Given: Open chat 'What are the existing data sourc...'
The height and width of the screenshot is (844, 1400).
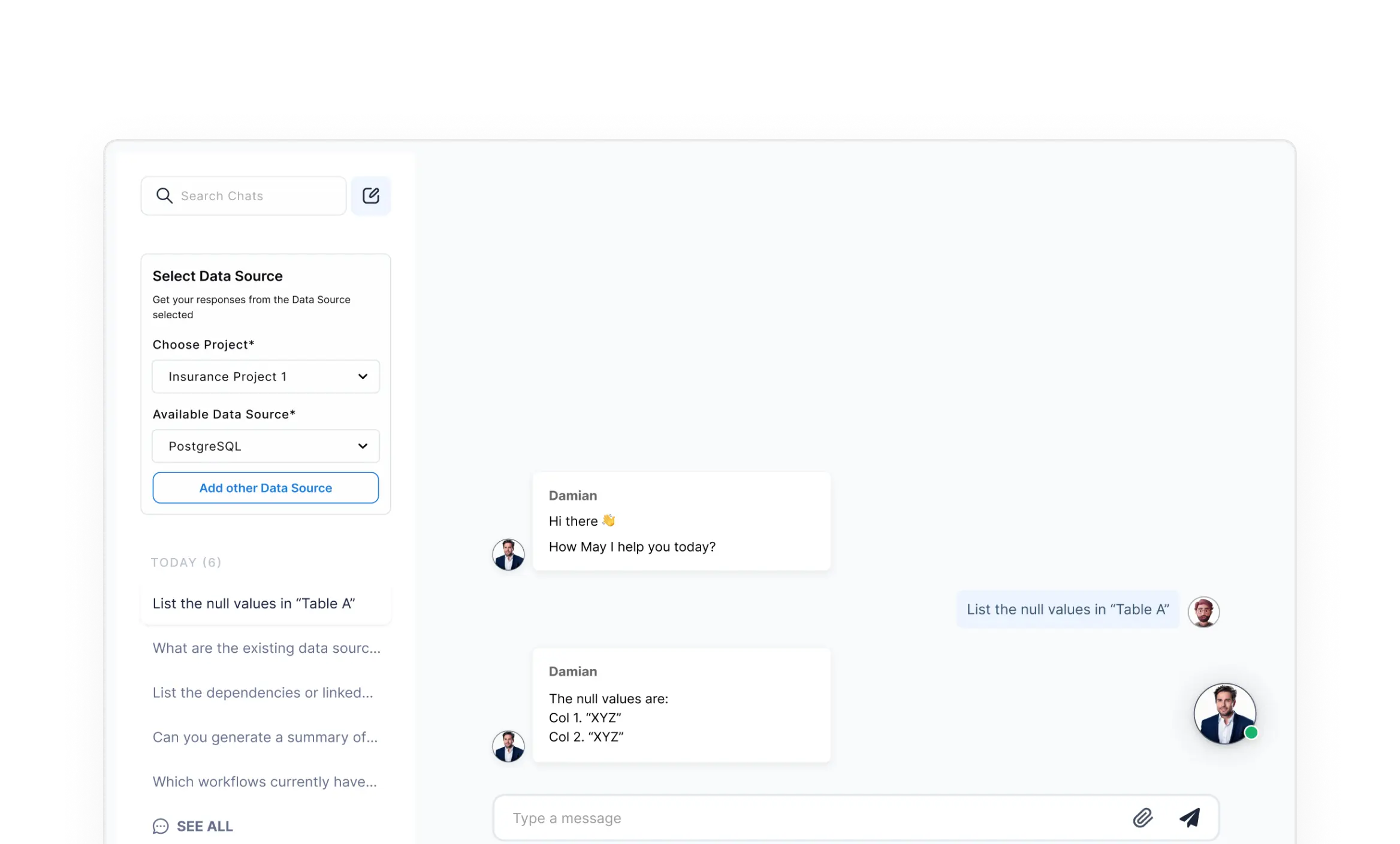Looking at the screenshot, I should coord(266,648).
